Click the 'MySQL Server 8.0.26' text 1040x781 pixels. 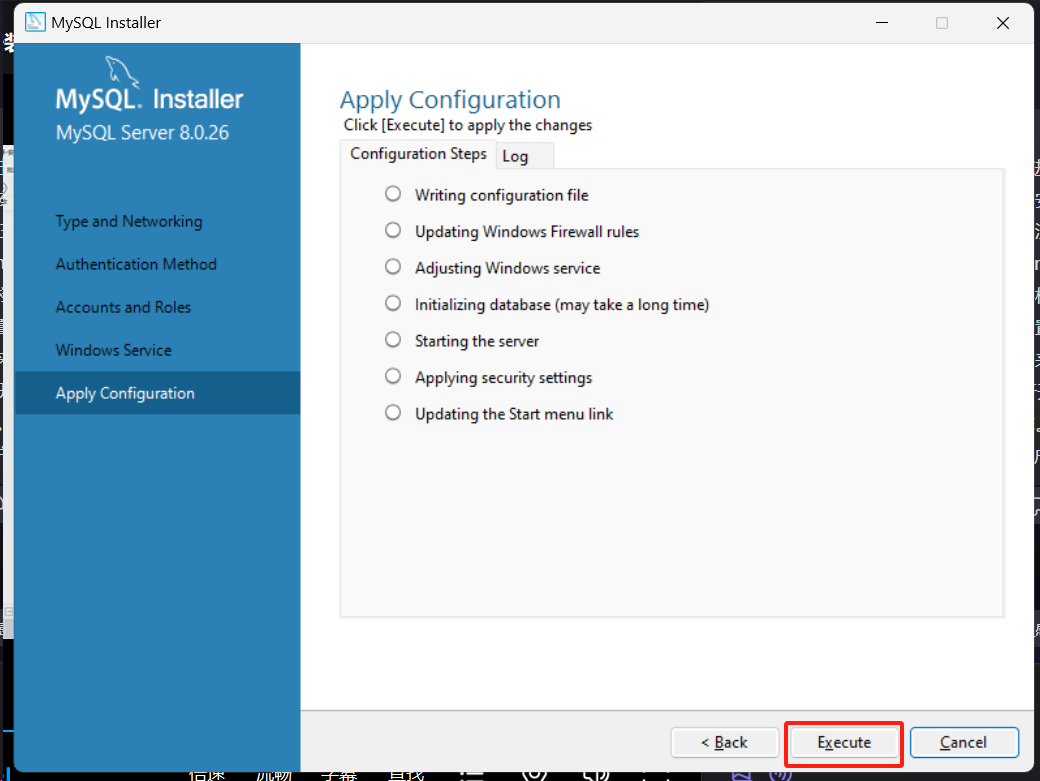point(143,133)
